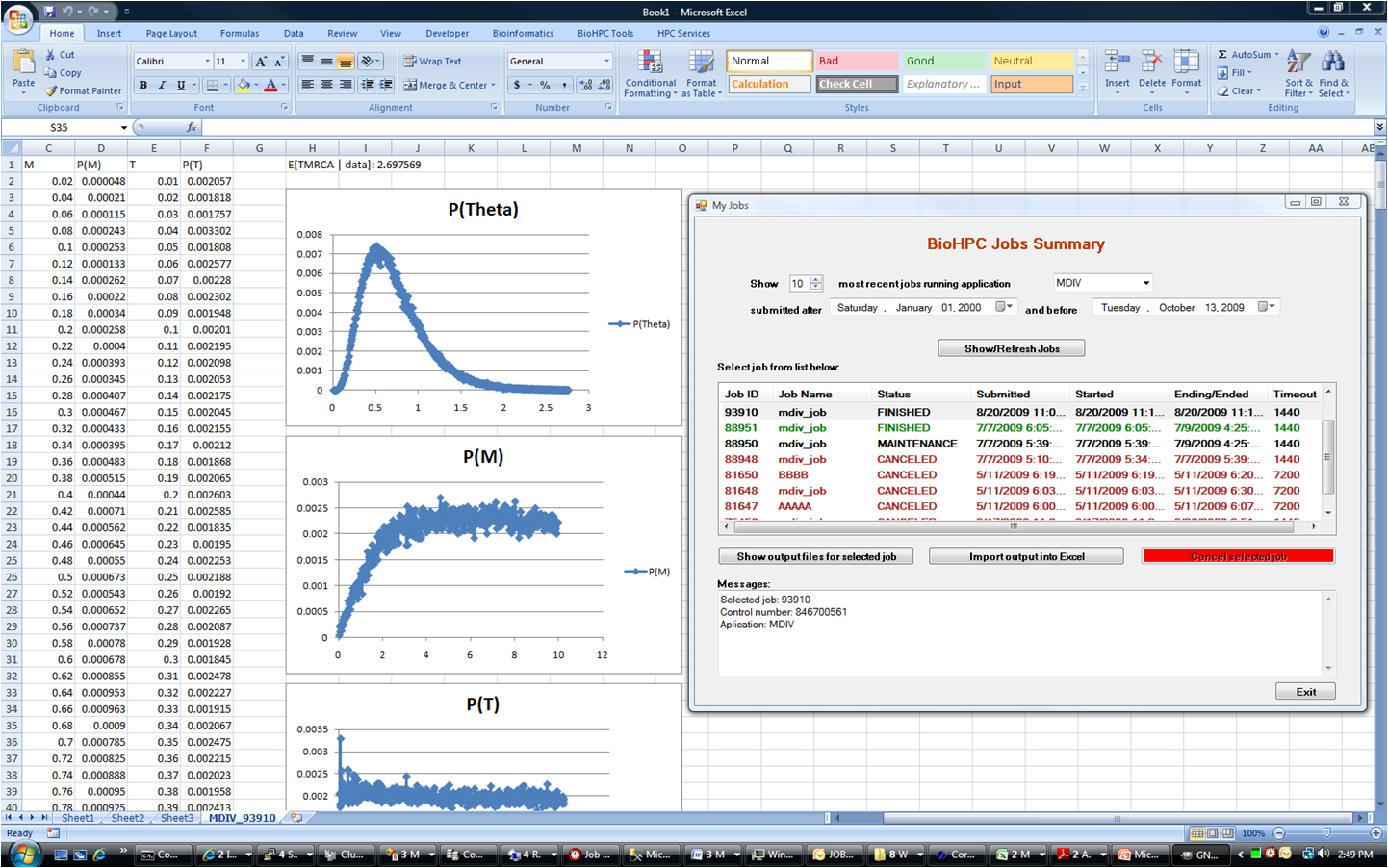Viewport: 1388px width, 868px height.
Task: Apply the Bad cell style
Action: click(x=857, y=61)
